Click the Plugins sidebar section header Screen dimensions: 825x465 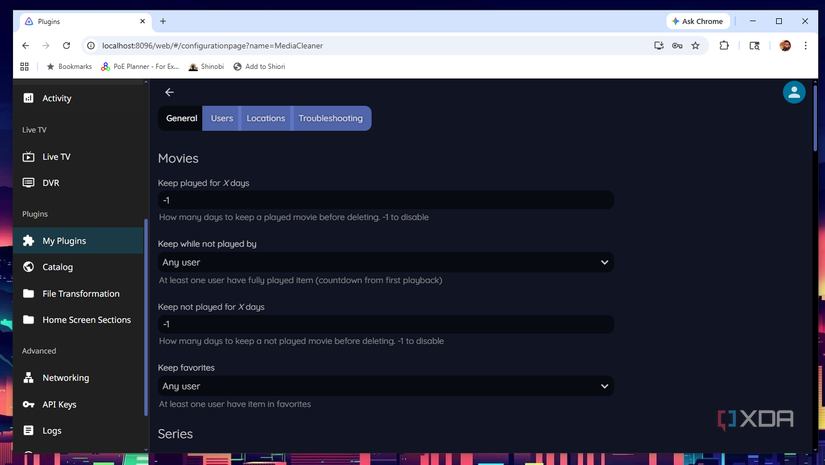point(35,214)
